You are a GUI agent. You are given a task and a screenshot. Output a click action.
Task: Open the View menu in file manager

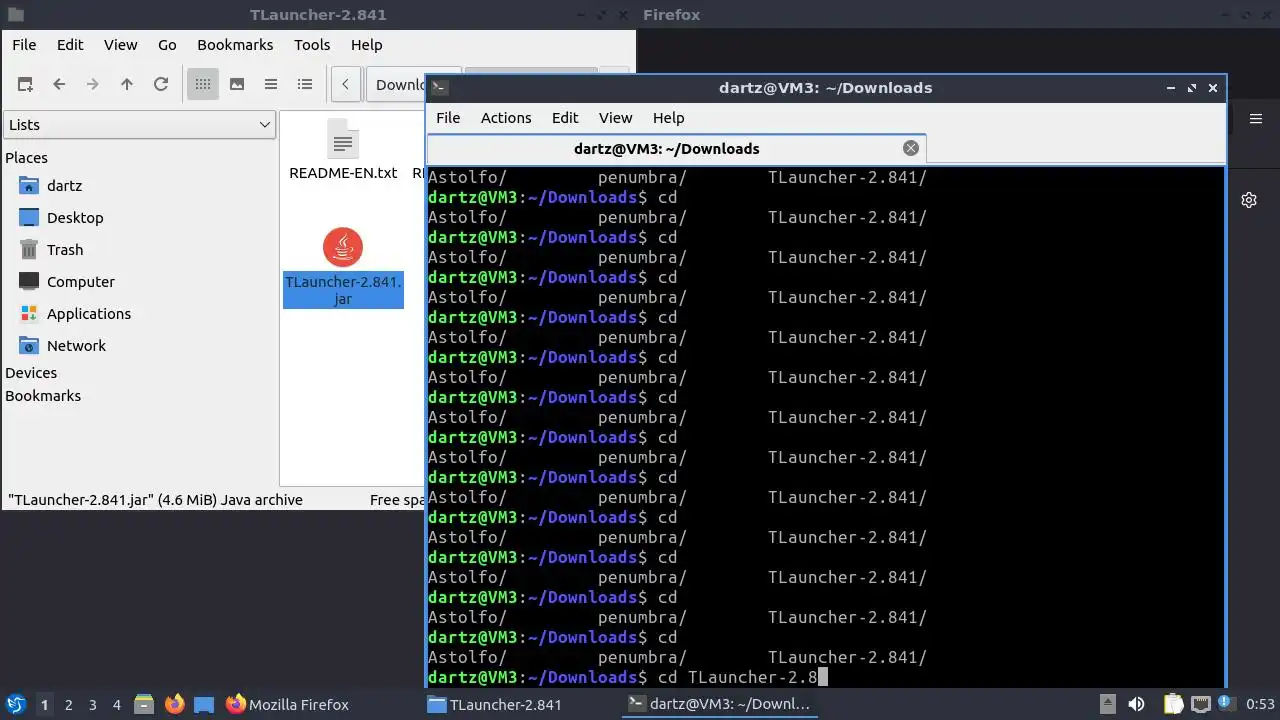(x=121, y=45)
